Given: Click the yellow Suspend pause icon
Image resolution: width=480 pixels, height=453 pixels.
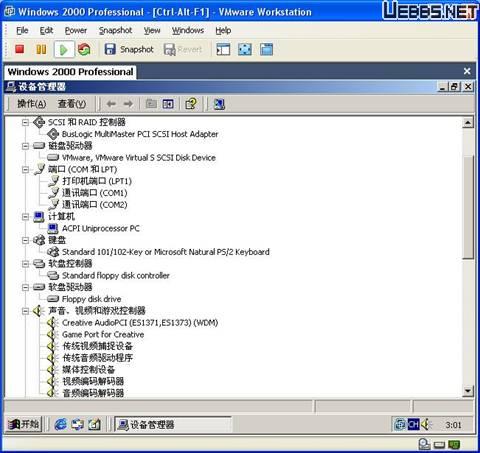Looking at the screenshot, I should click(41, 49).
